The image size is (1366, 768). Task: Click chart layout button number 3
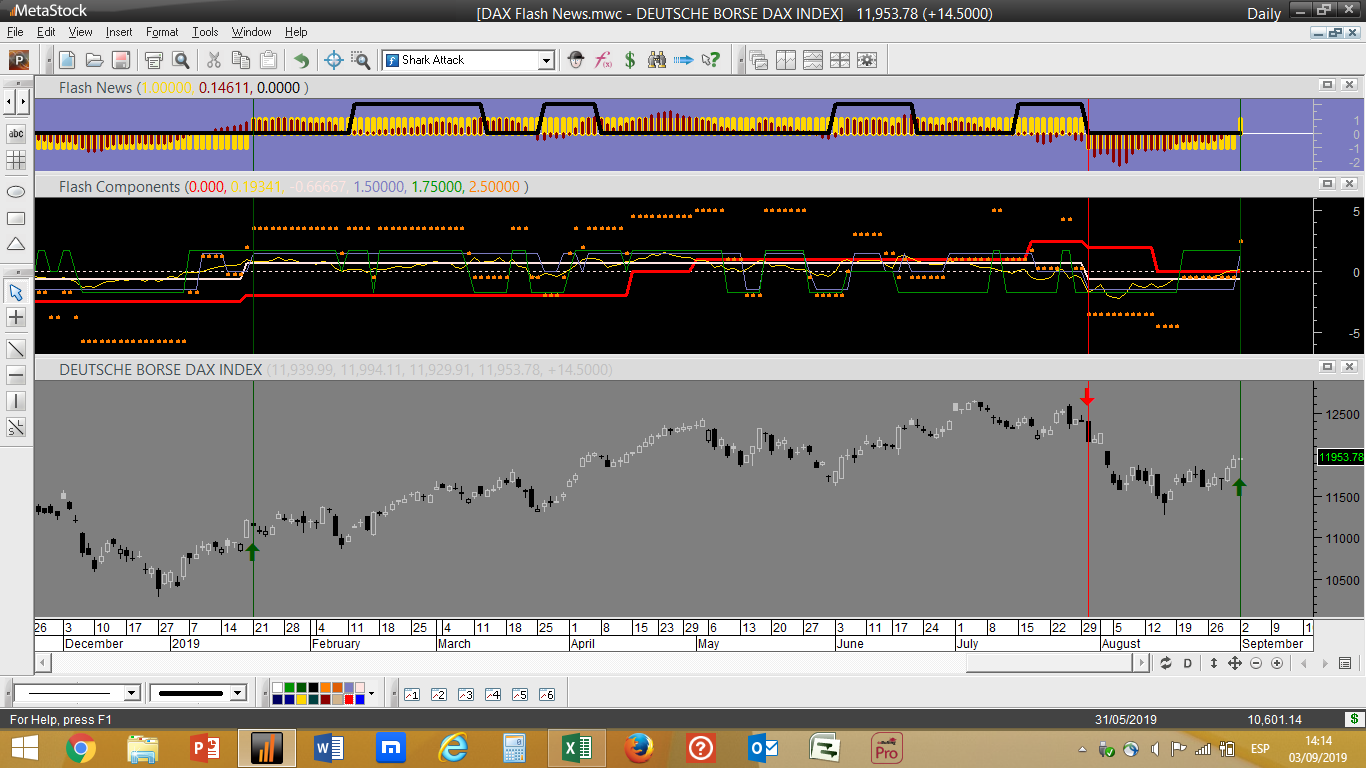(465, 694)
